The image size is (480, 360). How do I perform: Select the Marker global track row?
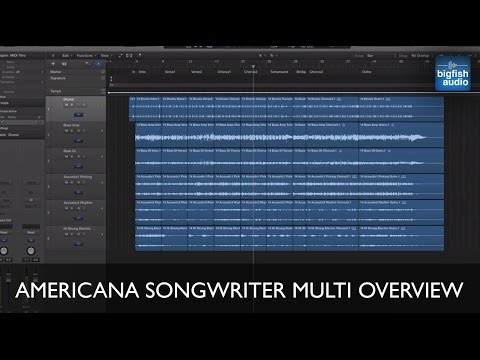[x=76, y=72]
